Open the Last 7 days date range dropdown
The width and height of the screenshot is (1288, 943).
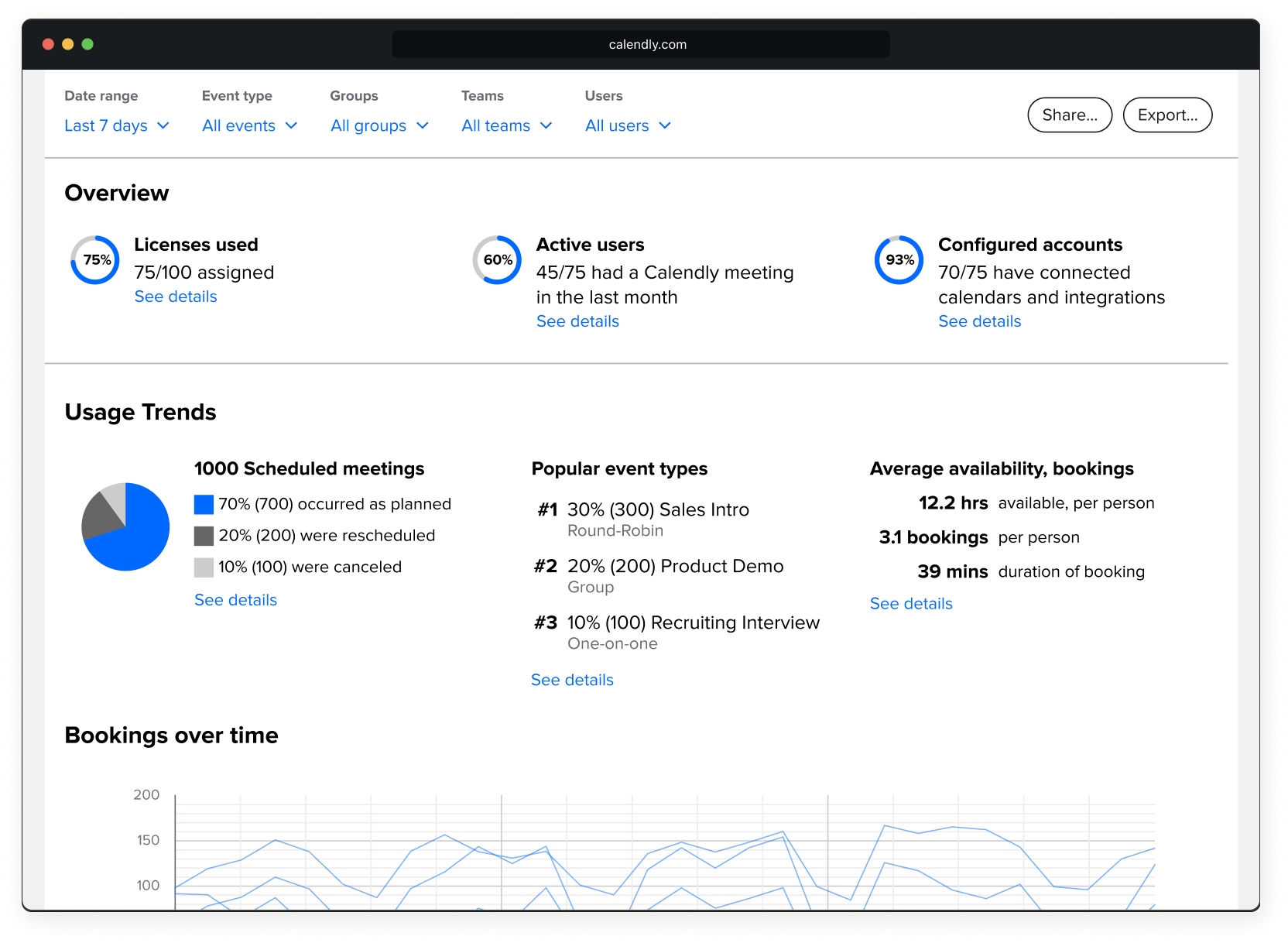(117, 125)
